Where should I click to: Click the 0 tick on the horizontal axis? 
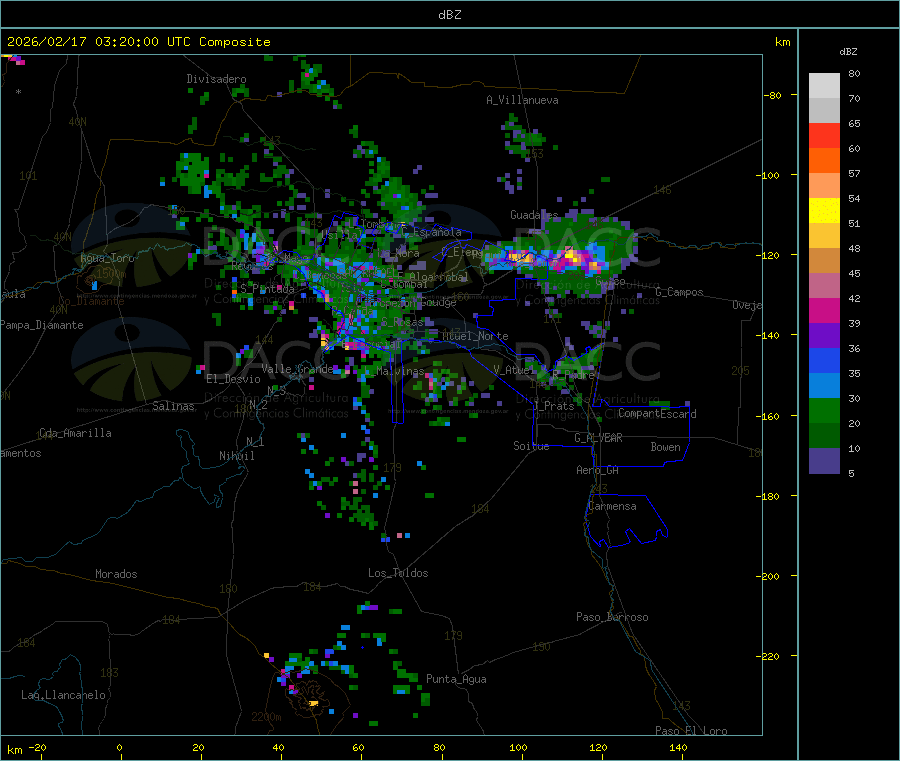119,747
